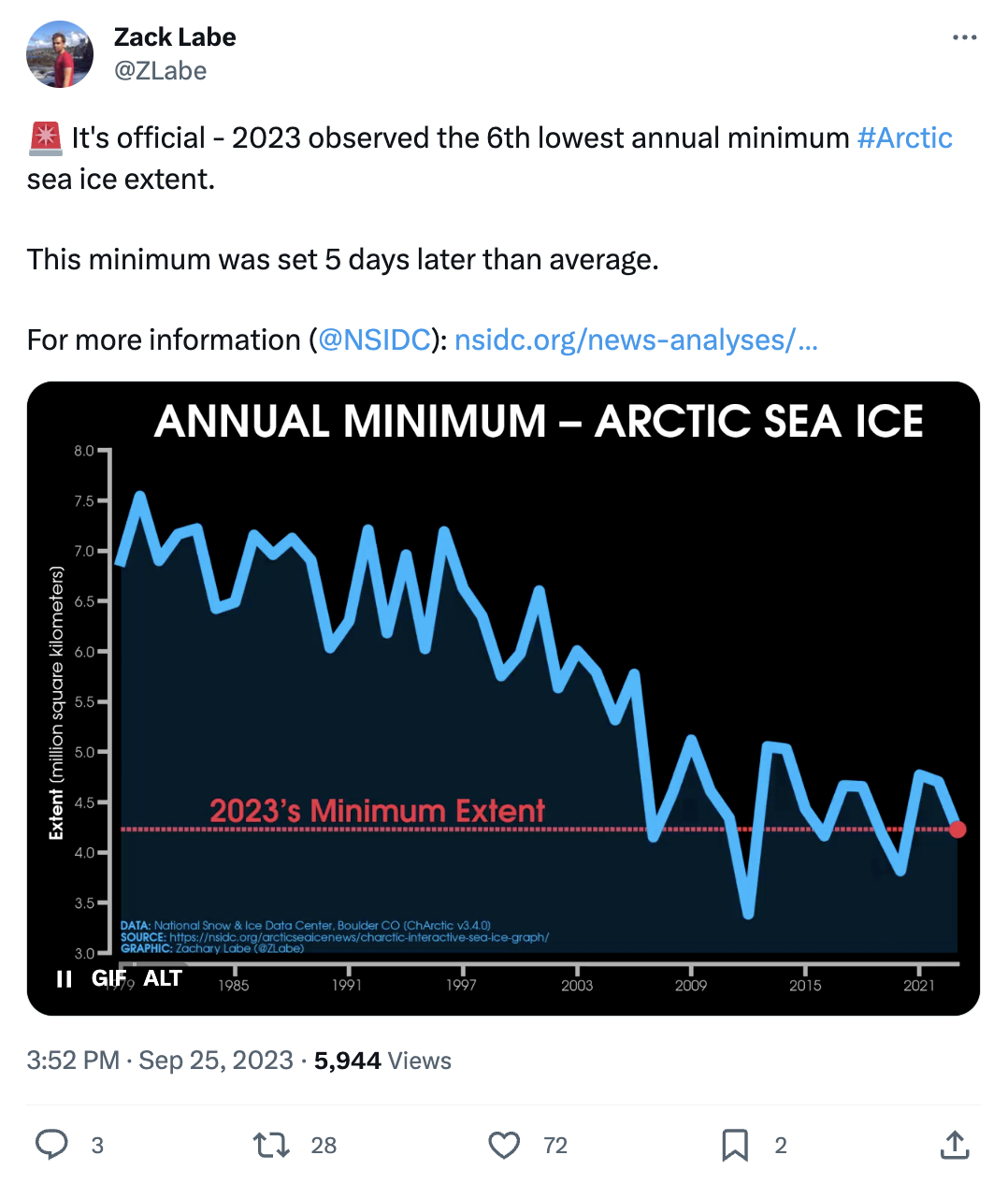Image resolution: width=1008 pixels, height=1184 pixels.
Task: Open the list of 28 reposts
Action: click(x=323, y=1145)
